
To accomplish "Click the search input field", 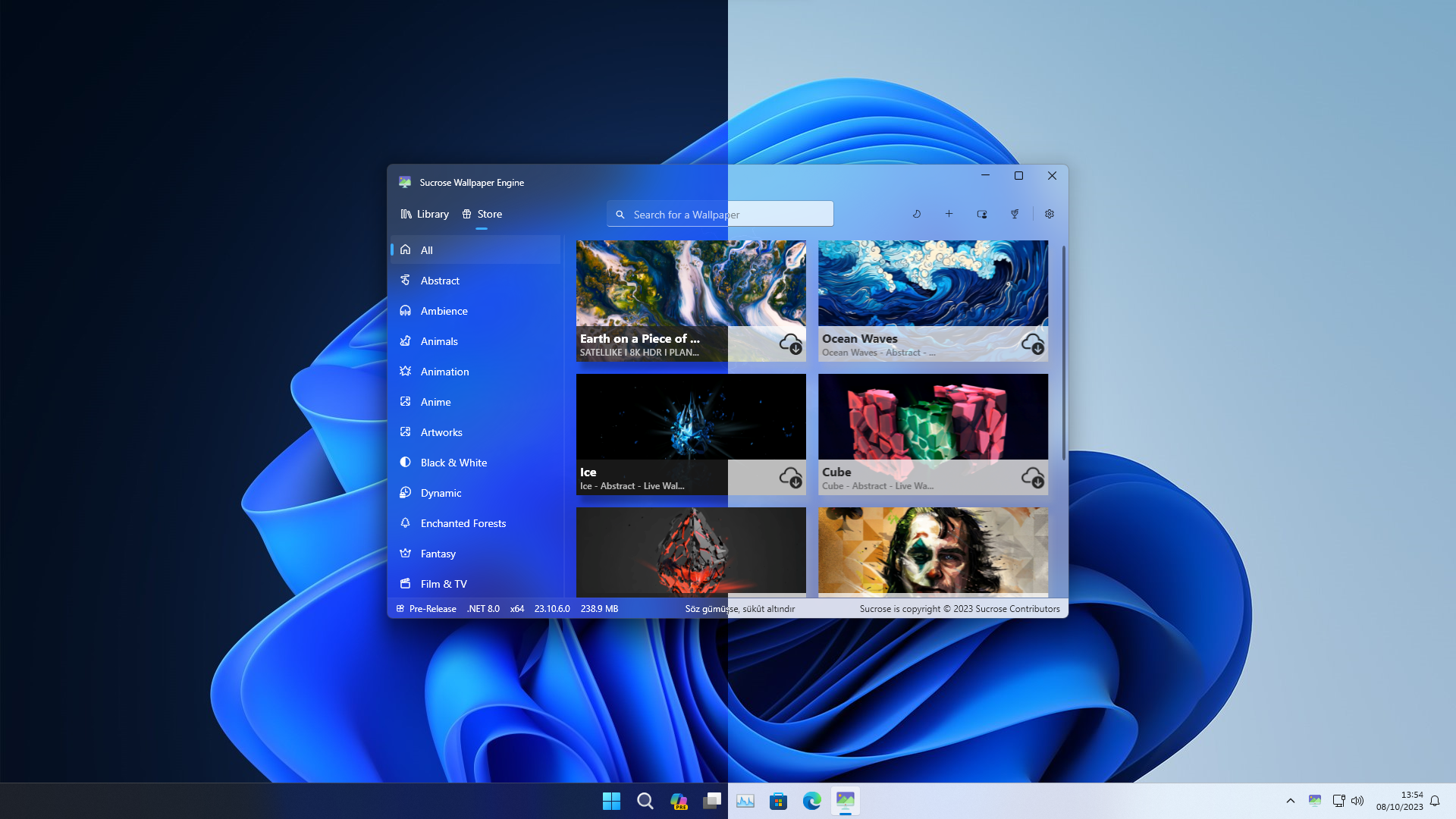I will tap(720, 213).
